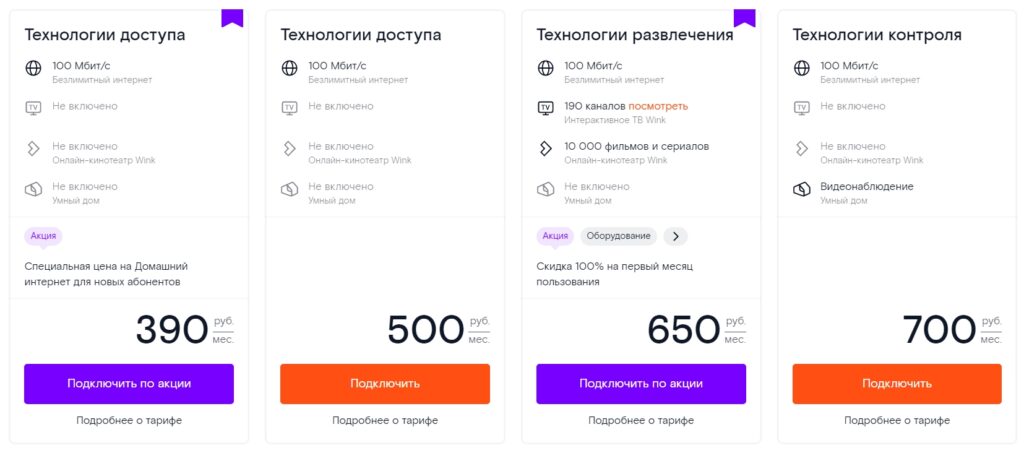Expand tags with chevron next to Оборудование
The width and height of the screenshot is (1024, 453).
pos(676,236)
